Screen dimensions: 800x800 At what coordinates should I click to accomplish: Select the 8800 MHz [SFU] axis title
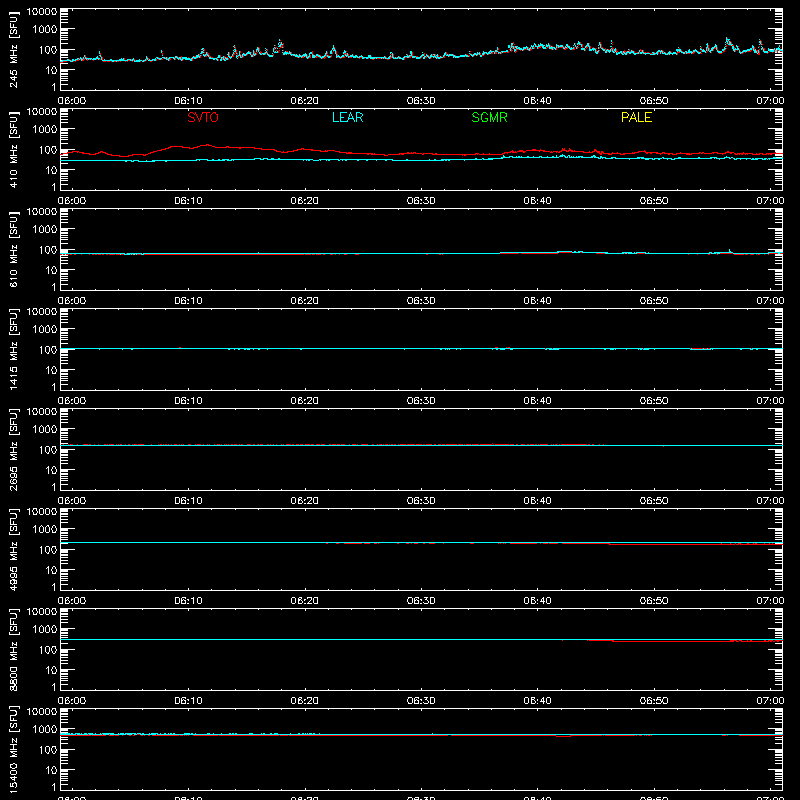[x=14, y=649]
